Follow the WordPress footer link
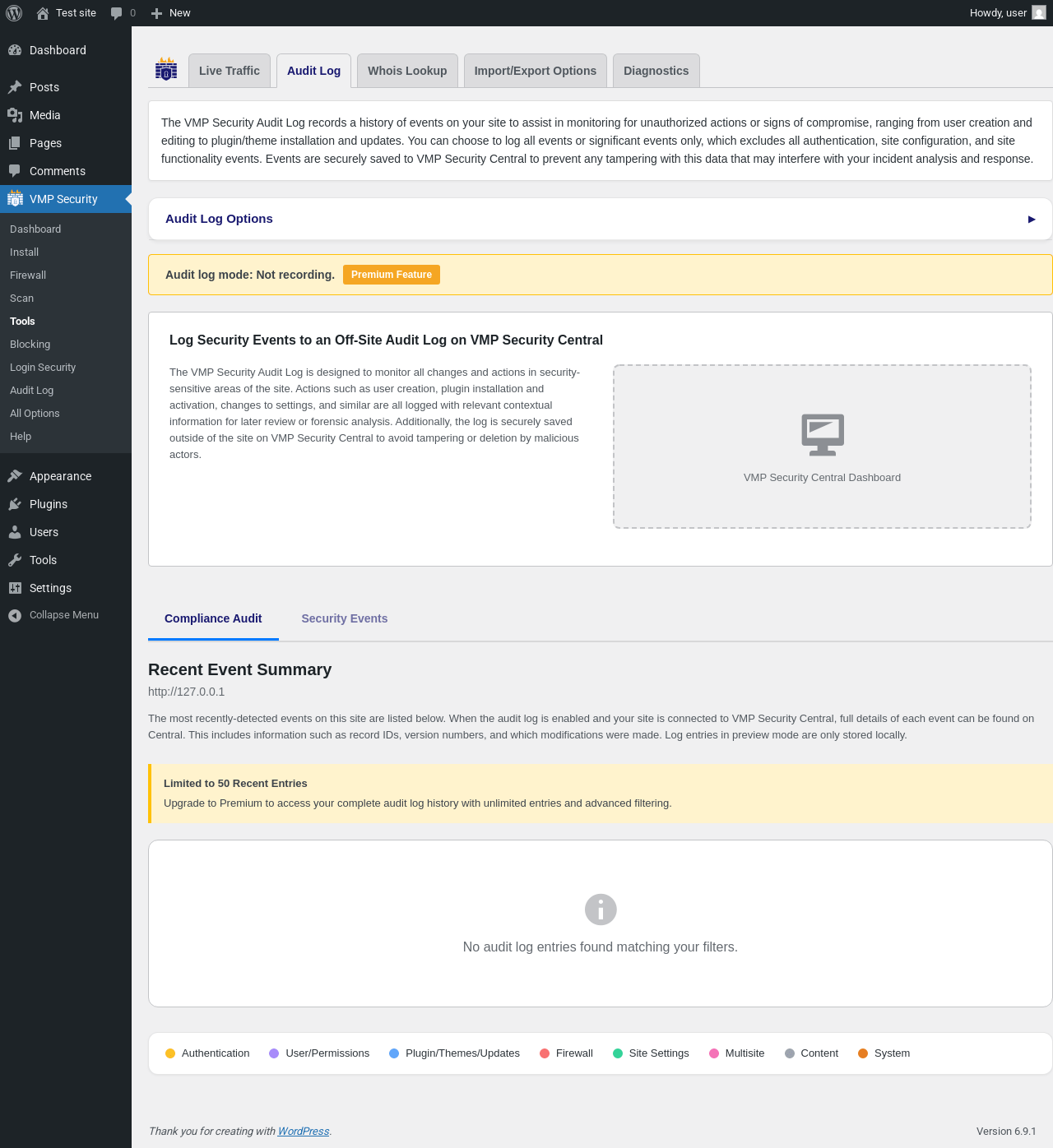Viewport: 1053px width, 1148px height. click(x=304, y=1132)
